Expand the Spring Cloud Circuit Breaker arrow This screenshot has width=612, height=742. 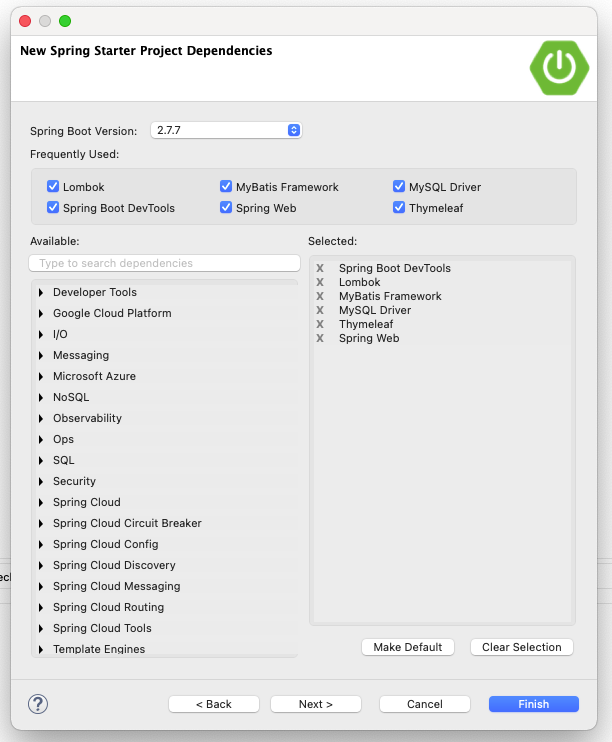pos(41,523)
